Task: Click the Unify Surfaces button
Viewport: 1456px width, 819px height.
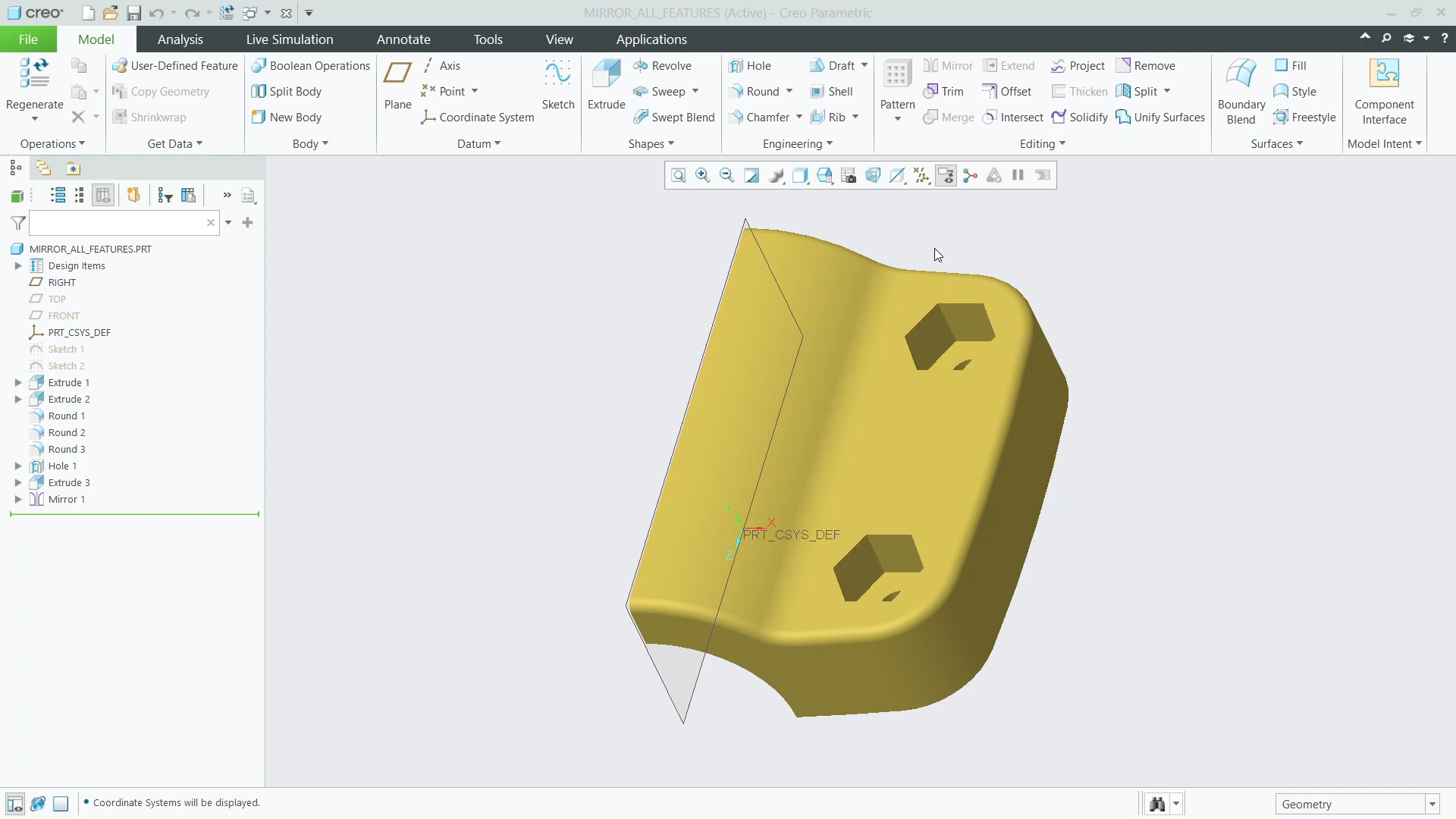Action: (x=1160, y=118)
